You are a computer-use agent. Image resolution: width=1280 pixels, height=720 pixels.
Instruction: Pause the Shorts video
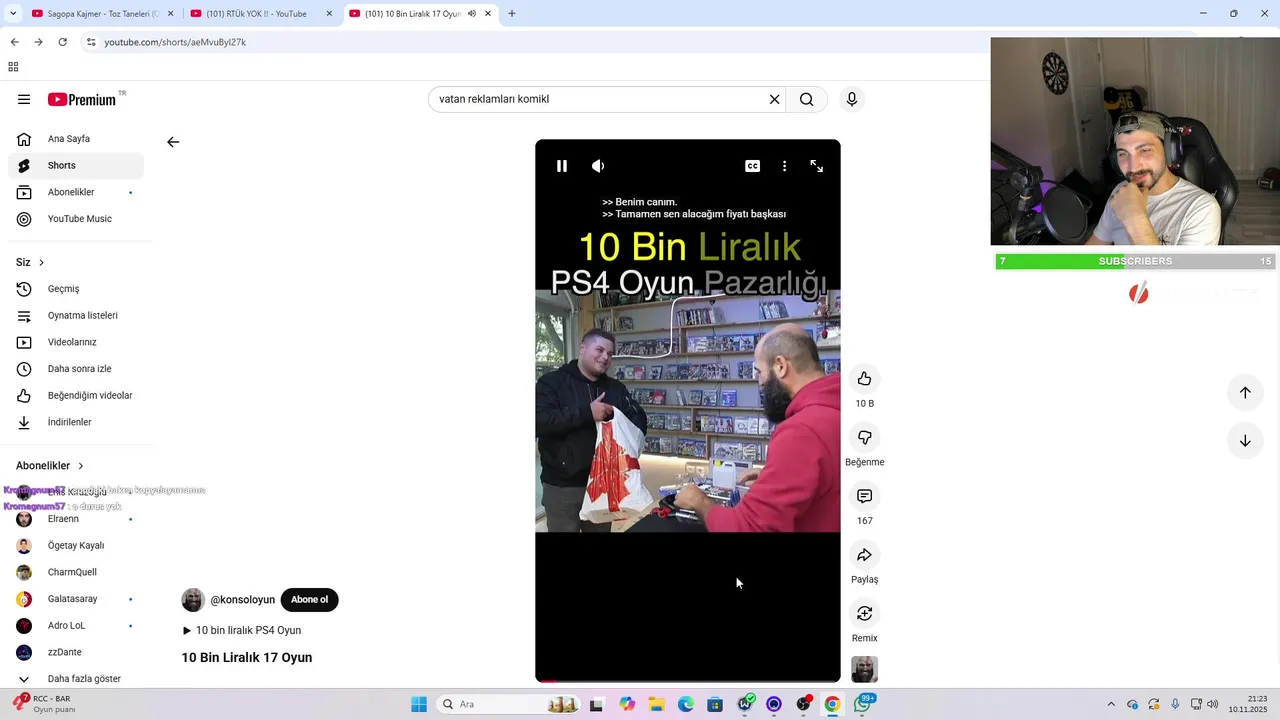point(562,166)
